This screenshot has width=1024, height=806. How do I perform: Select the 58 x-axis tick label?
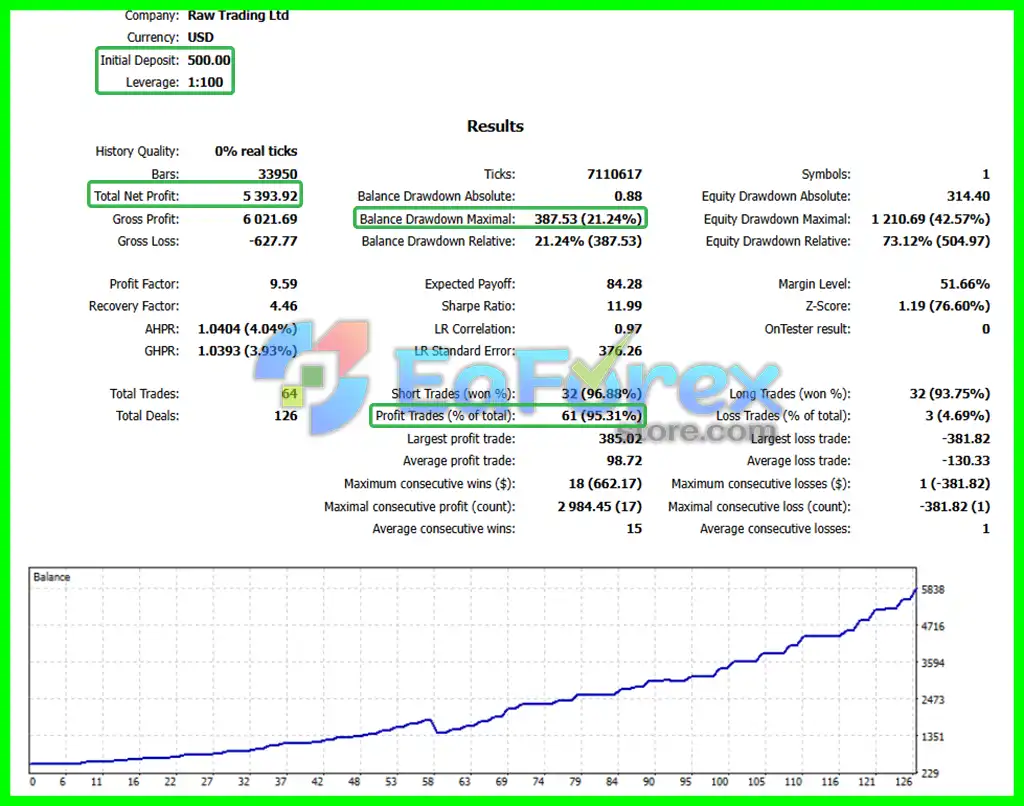coord(428,782)
